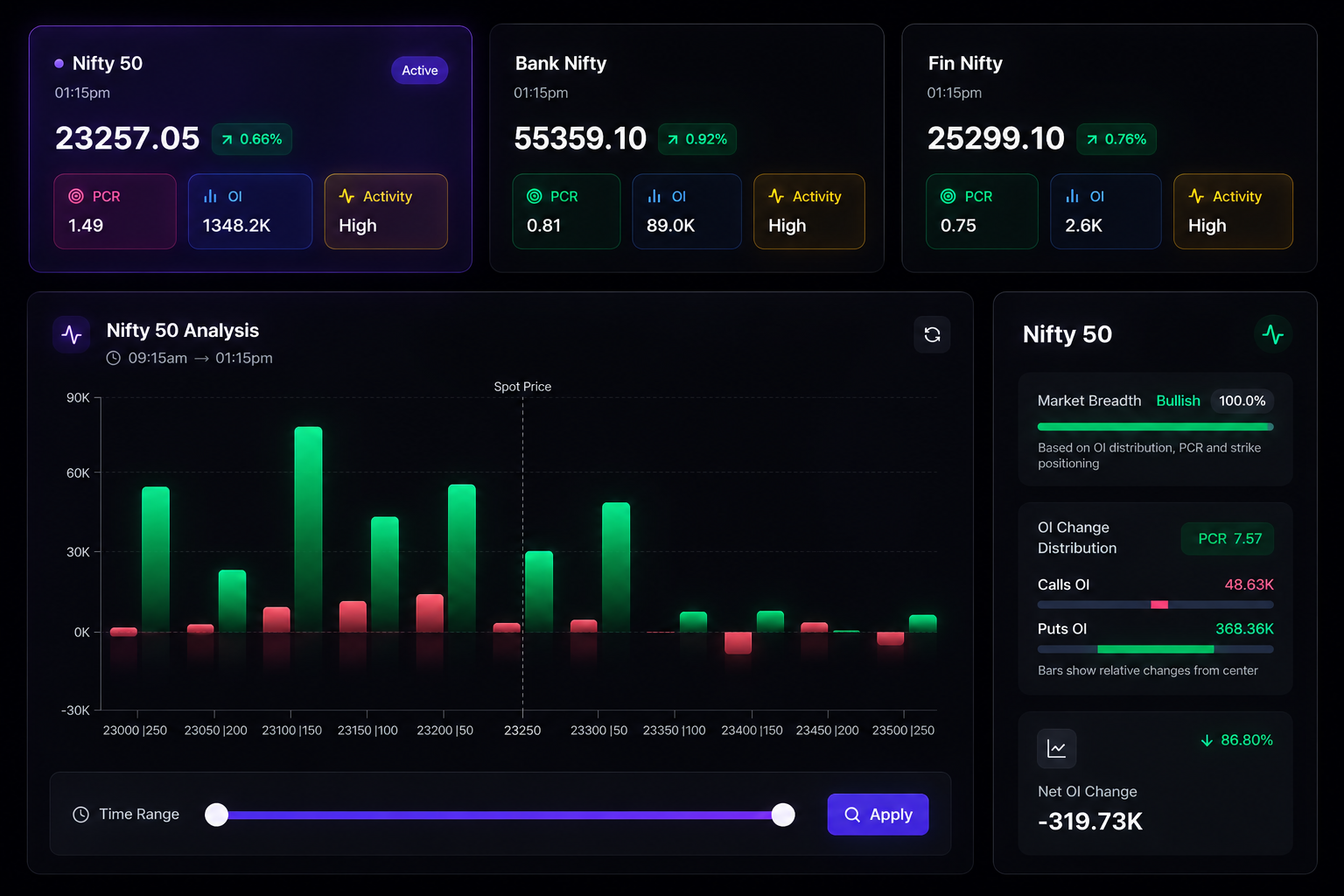Select the green bar at strike 23300

[616, 567]
